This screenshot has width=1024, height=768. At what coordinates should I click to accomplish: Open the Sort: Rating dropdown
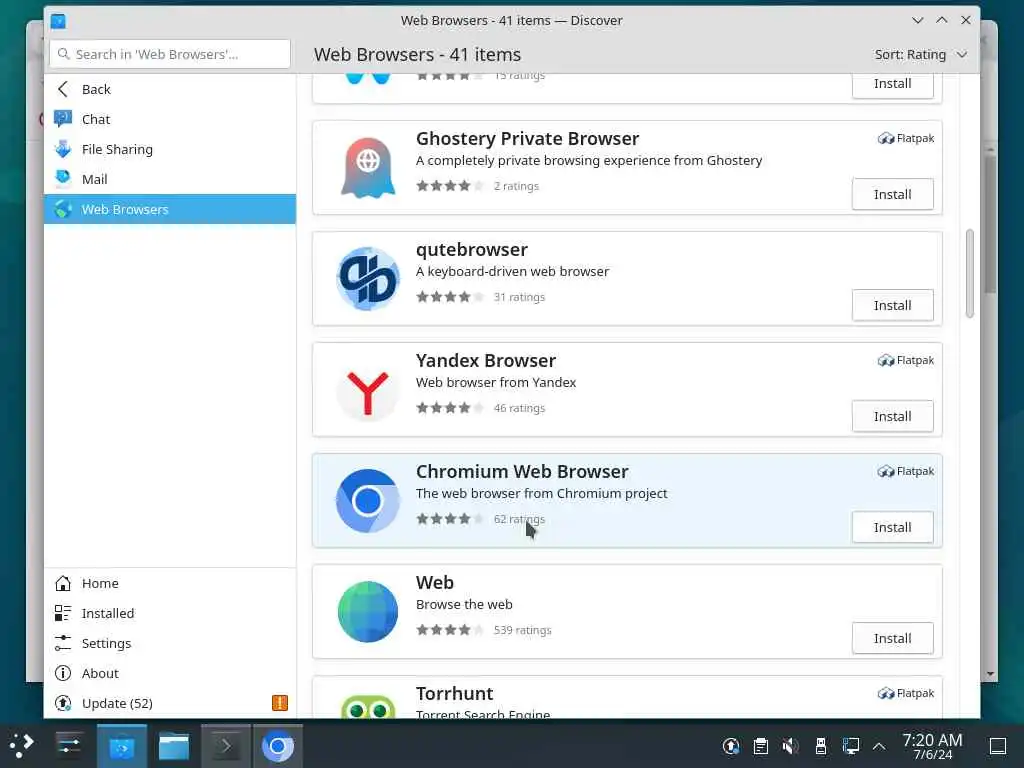point(921,55)
